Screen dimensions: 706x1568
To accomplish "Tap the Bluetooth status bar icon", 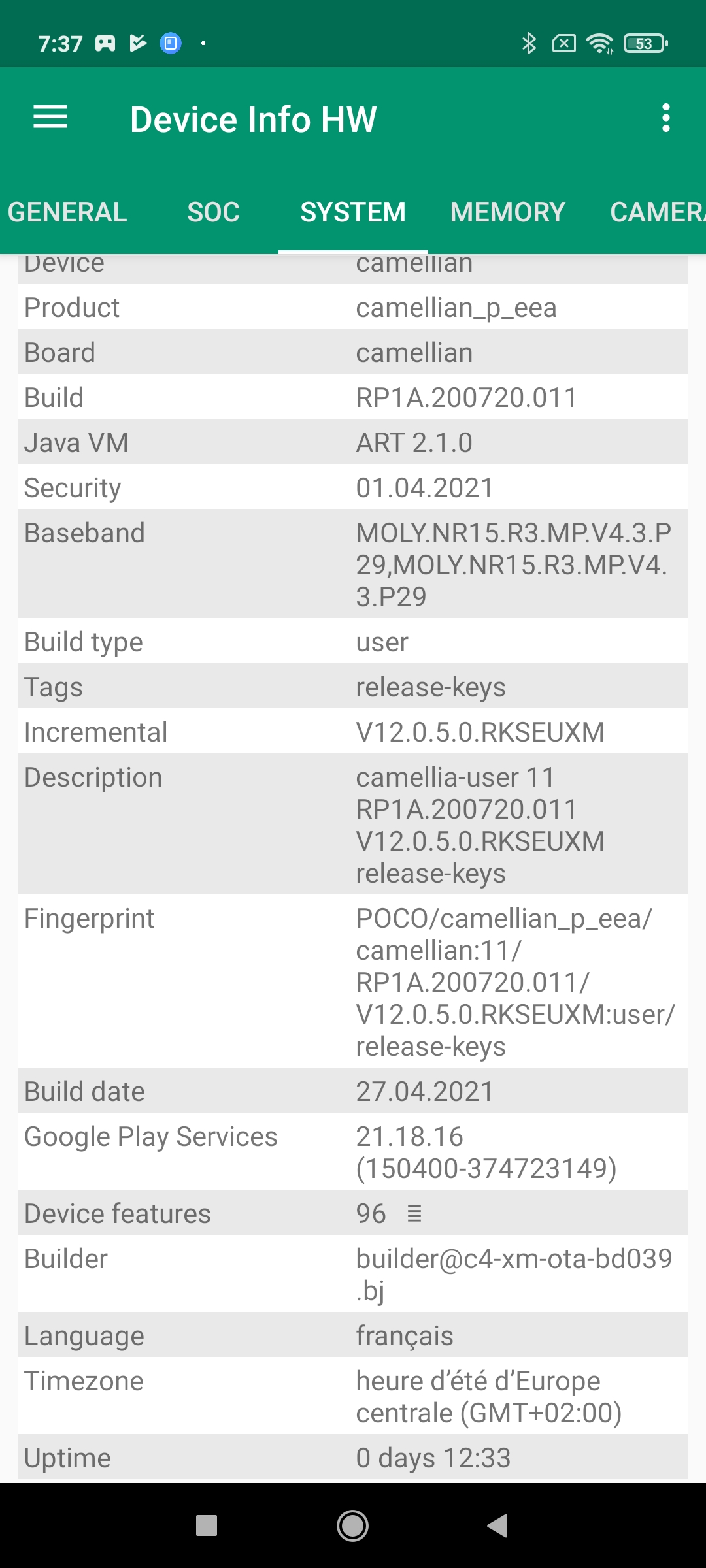I will (529, 44).
